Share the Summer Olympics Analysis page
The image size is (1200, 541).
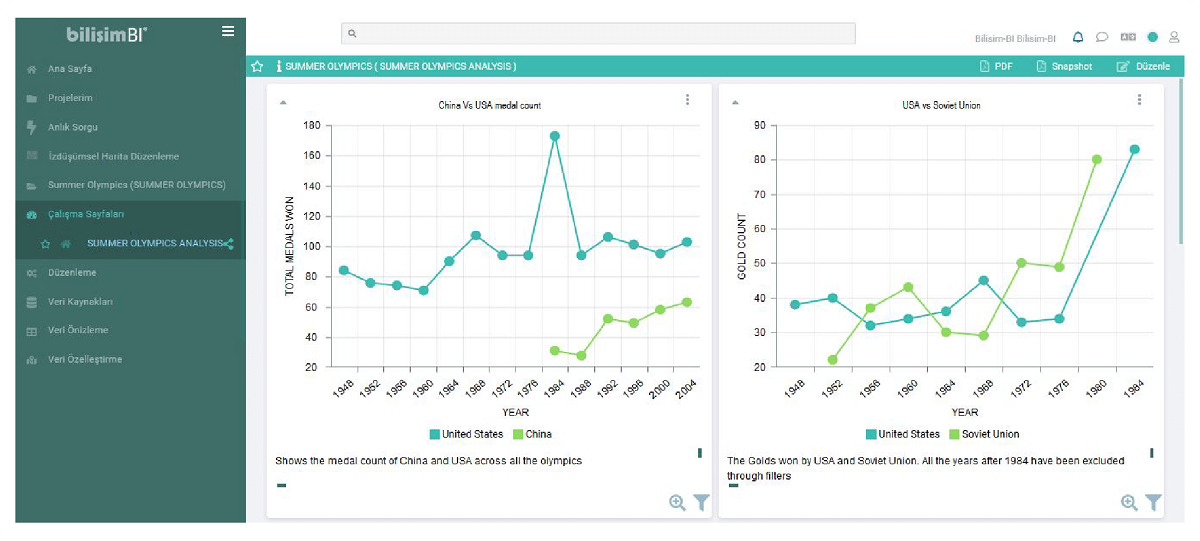pyautogui.click(x=230, y=243)
